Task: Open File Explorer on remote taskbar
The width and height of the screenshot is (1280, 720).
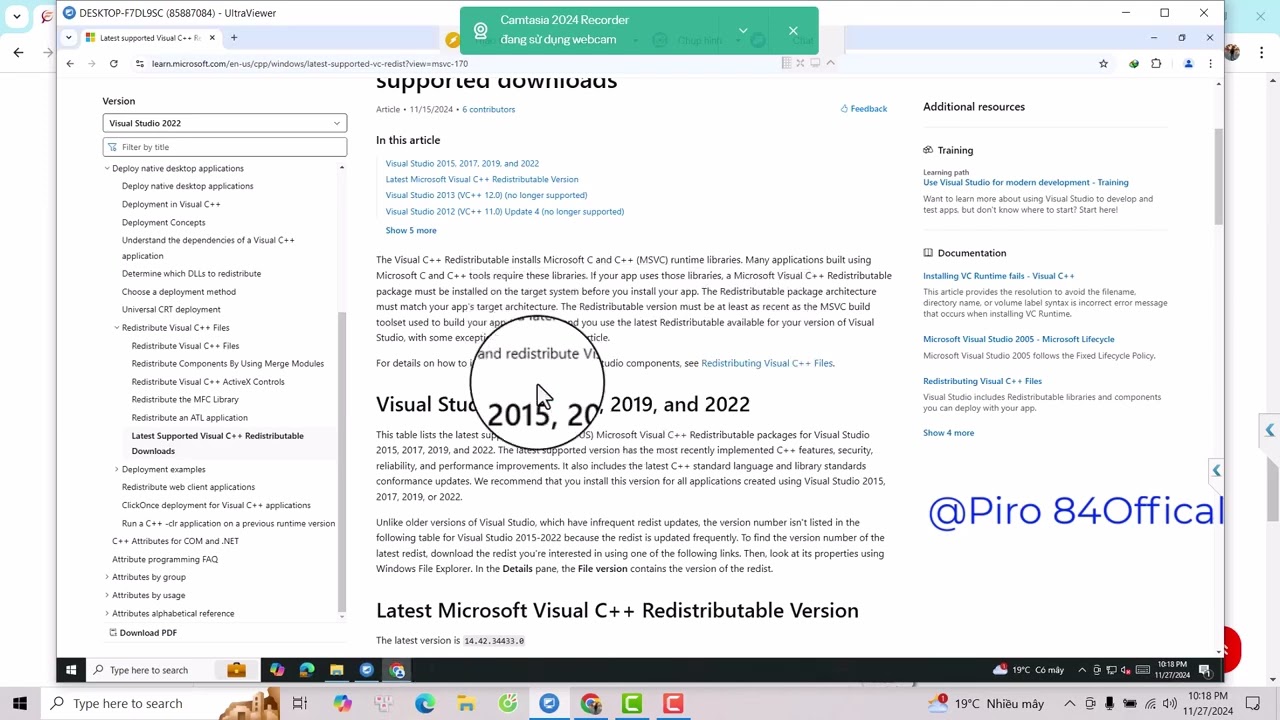Action: [x=337, y=670]
